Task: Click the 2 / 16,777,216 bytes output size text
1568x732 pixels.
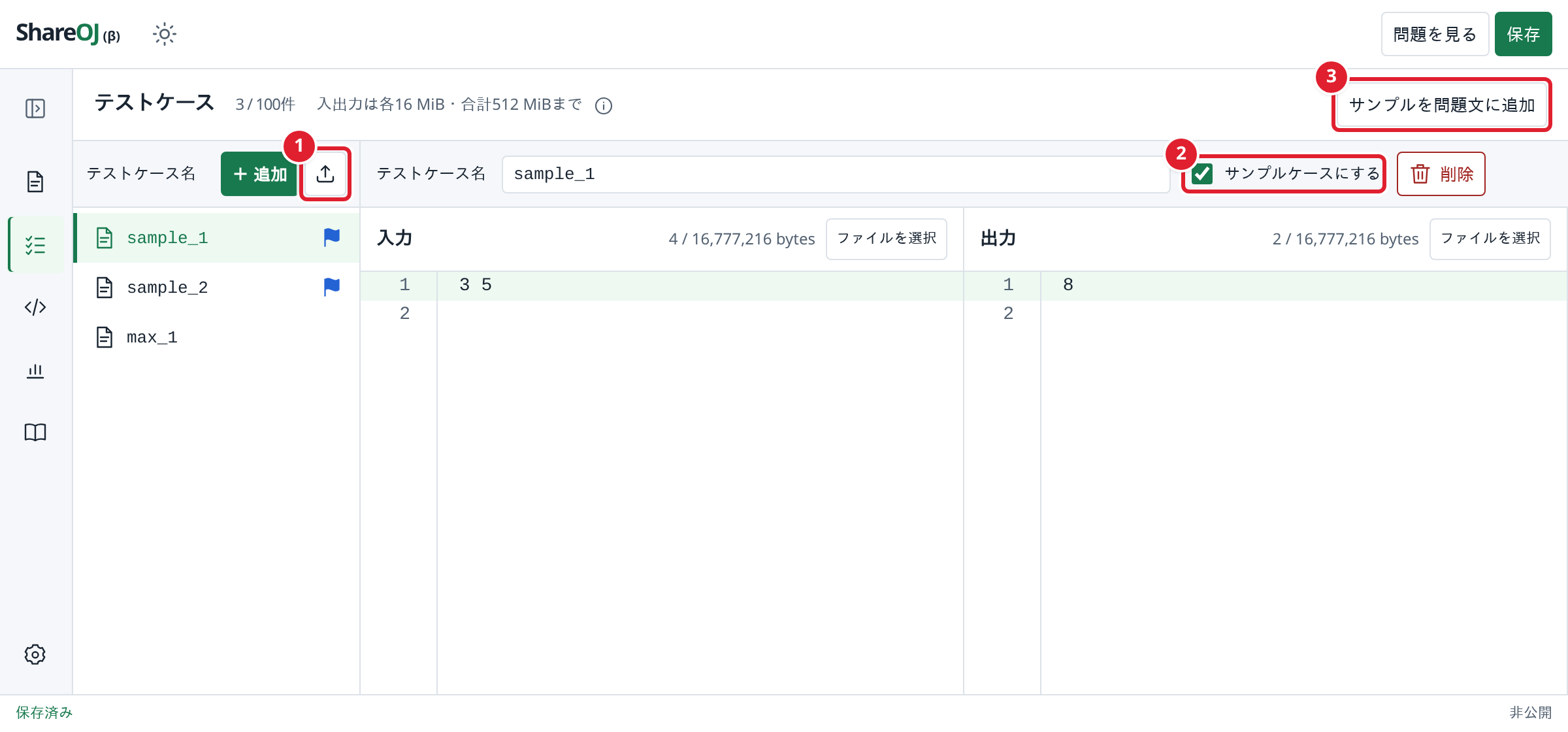Action: pos(1345,239)
